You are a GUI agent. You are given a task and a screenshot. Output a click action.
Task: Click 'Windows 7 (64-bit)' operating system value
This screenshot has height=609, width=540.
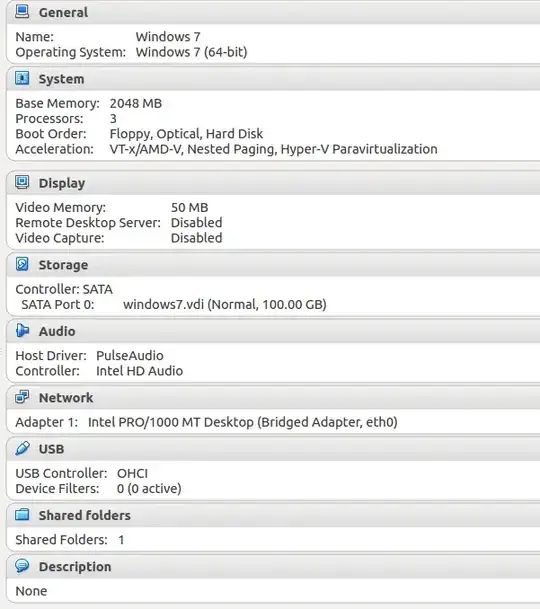[192, 52]
